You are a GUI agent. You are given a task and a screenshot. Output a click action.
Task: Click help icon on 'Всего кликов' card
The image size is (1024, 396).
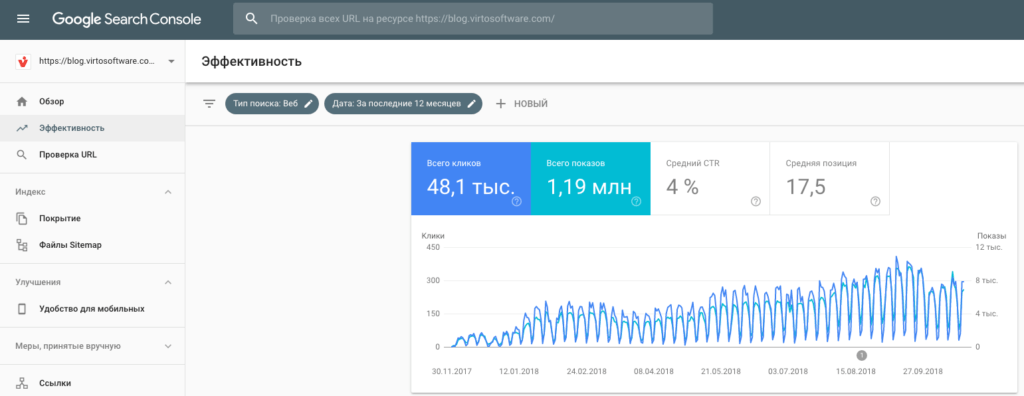click(517, 201)
